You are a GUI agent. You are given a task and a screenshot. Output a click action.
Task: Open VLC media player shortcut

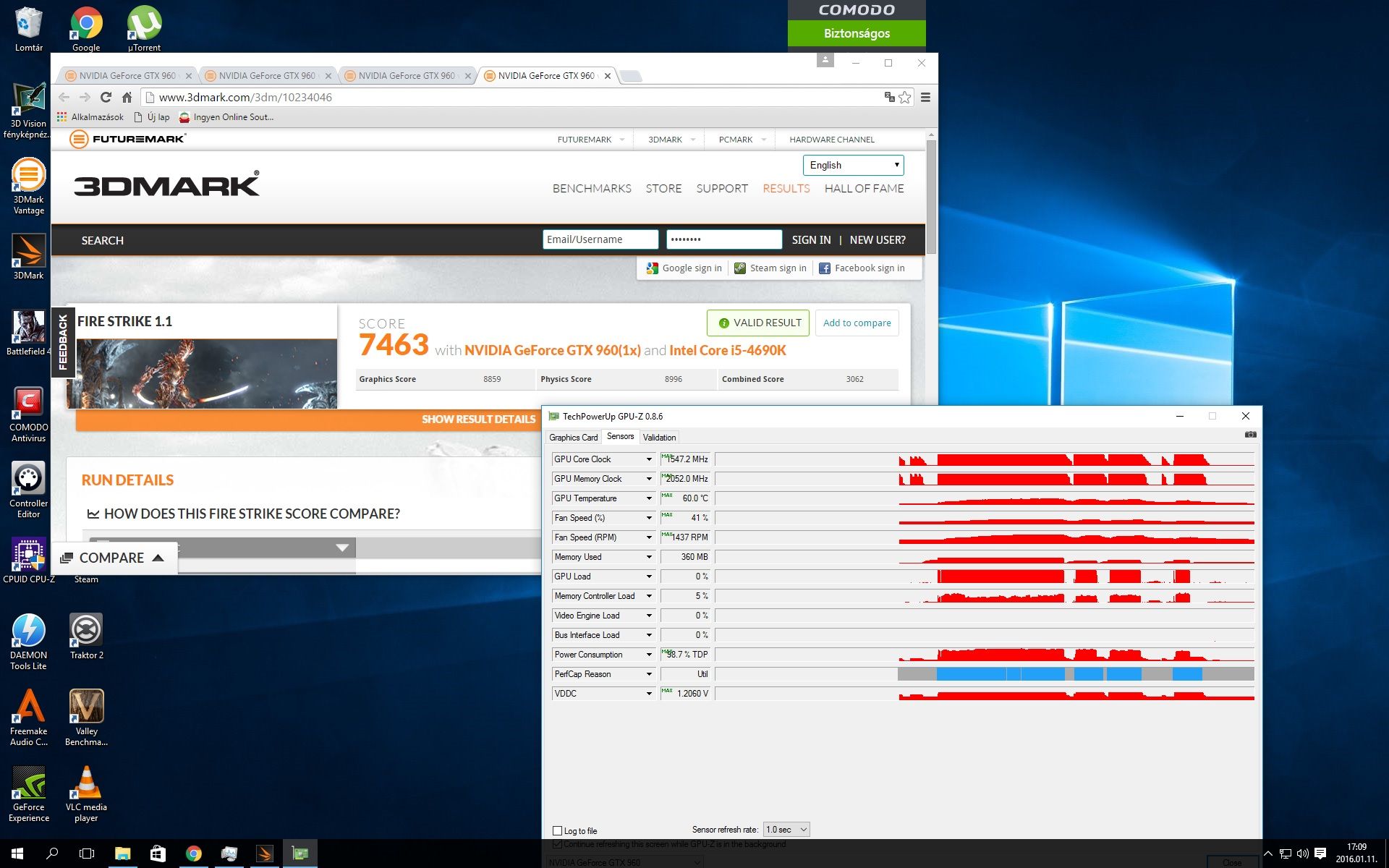[86, 793]
